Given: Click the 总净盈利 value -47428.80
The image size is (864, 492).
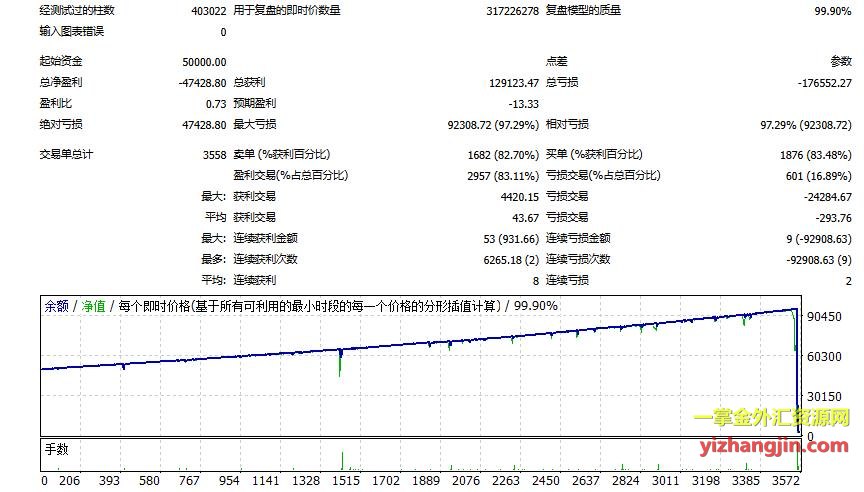Looking at the screenshot, I should click(x=199, y=82).
